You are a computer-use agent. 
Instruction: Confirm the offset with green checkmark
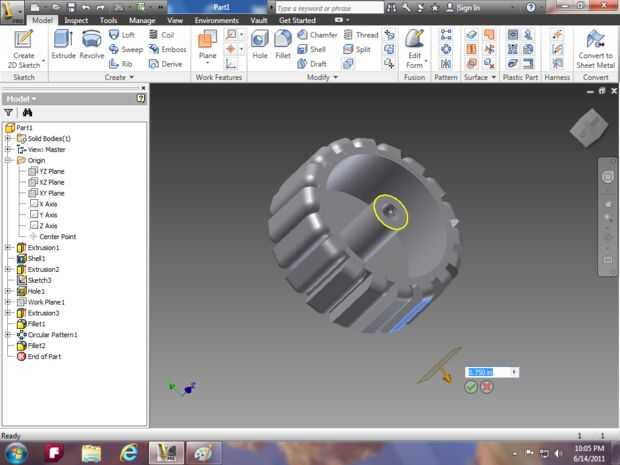pyautogui.click(x=471, y=387)
